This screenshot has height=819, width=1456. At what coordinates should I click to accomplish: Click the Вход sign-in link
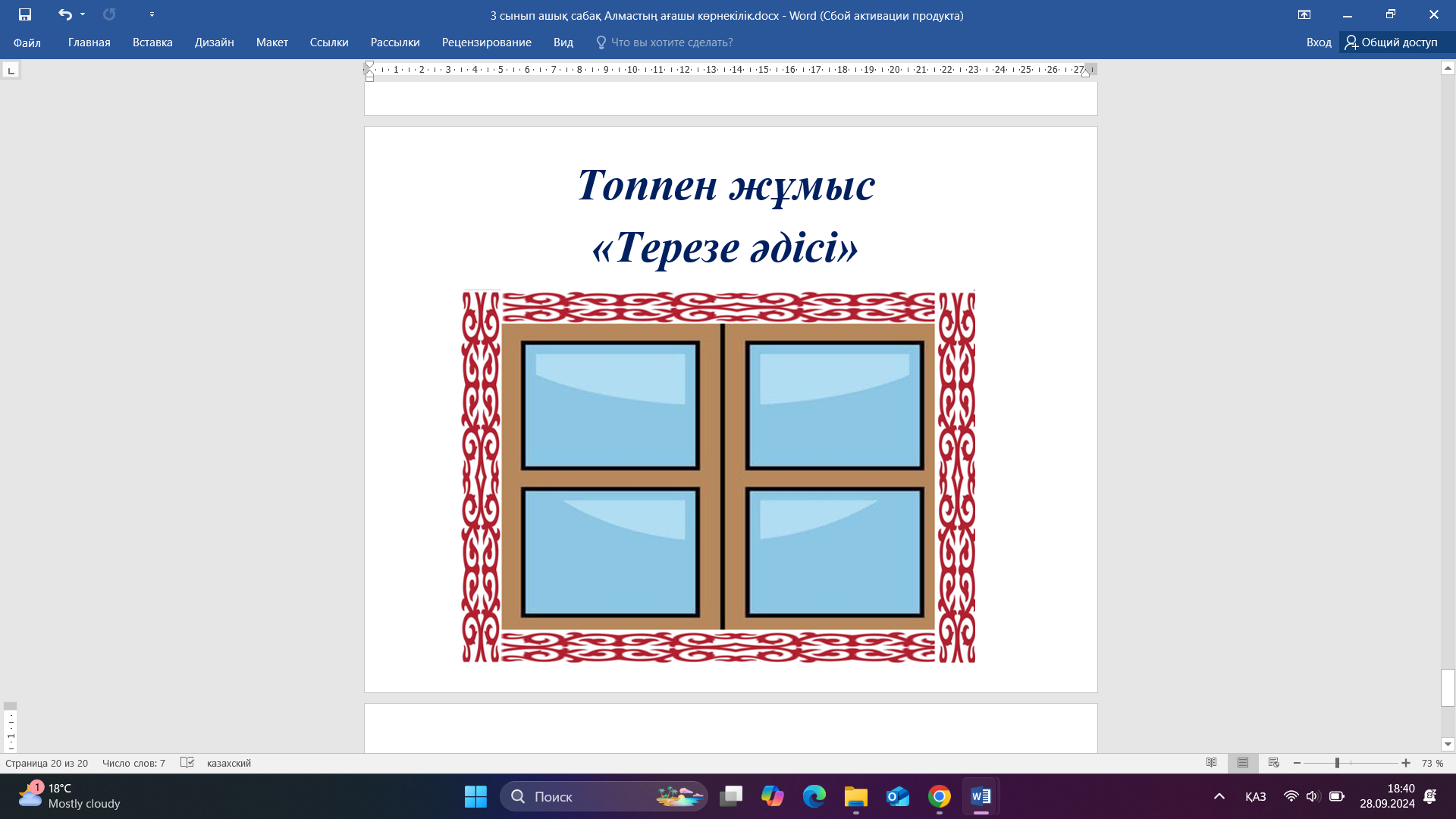tap(1318, 42)
